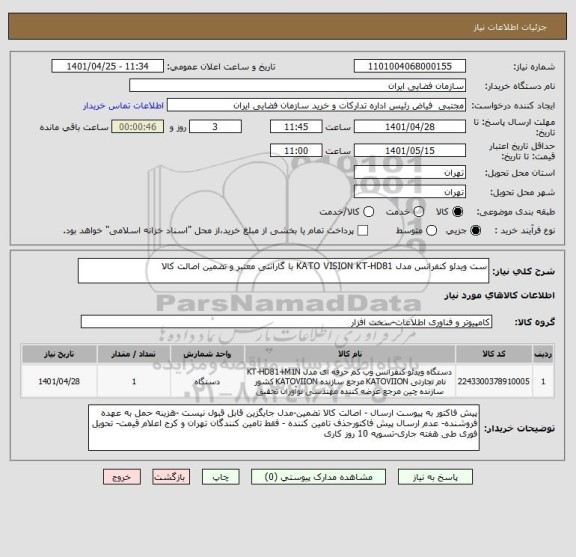Click the گروه کالا field کامپیوتر و فناوری
The image size is (576, 557).
(287, 322)
